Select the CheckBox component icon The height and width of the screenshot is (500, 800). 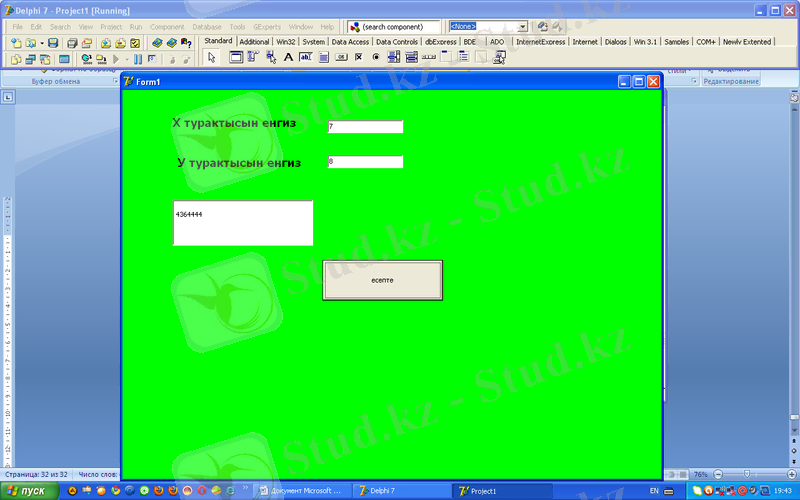(x=359, y=57)
